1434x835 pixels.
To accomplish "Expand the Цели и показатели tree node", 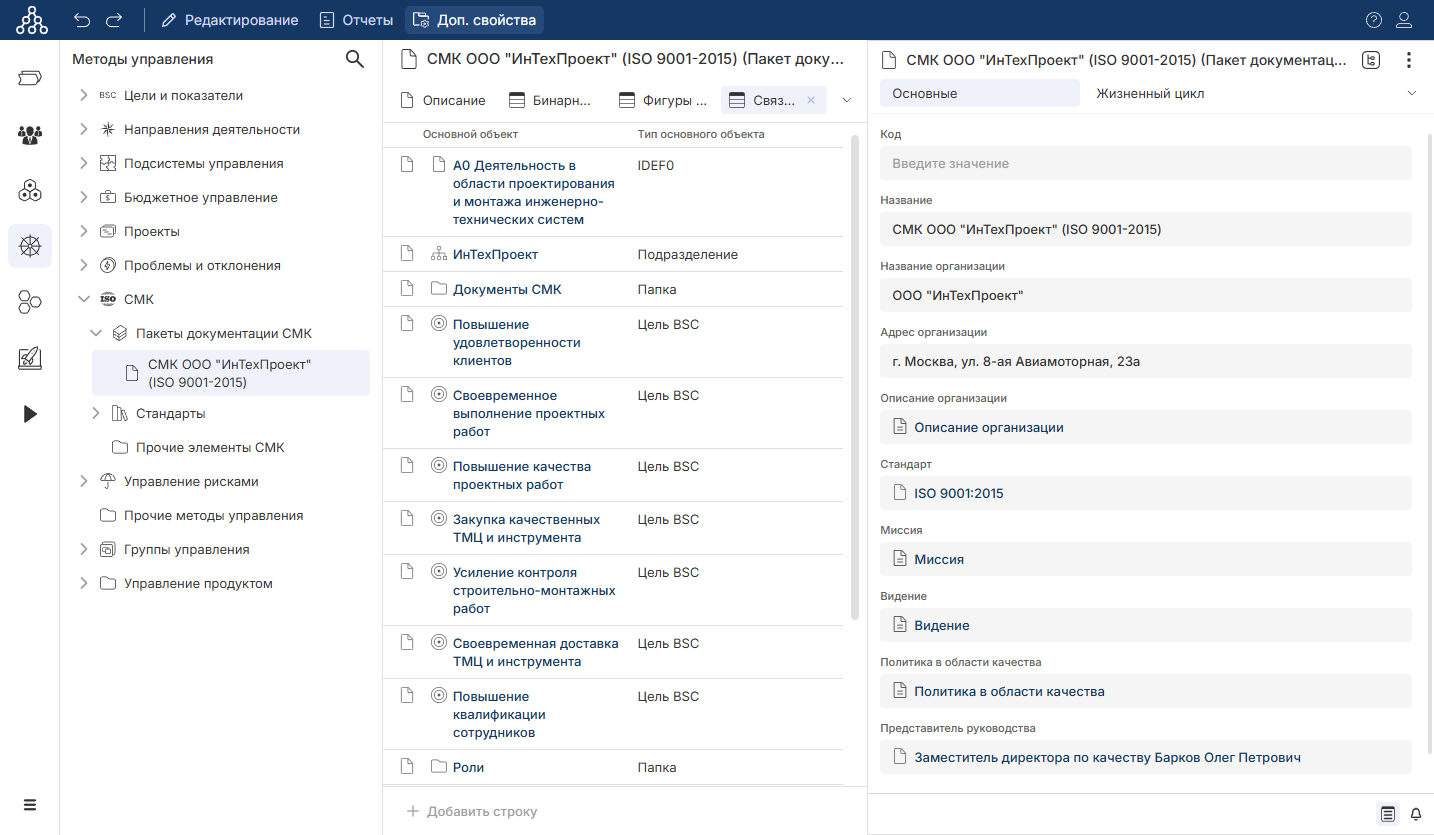I will click(84, 96).
